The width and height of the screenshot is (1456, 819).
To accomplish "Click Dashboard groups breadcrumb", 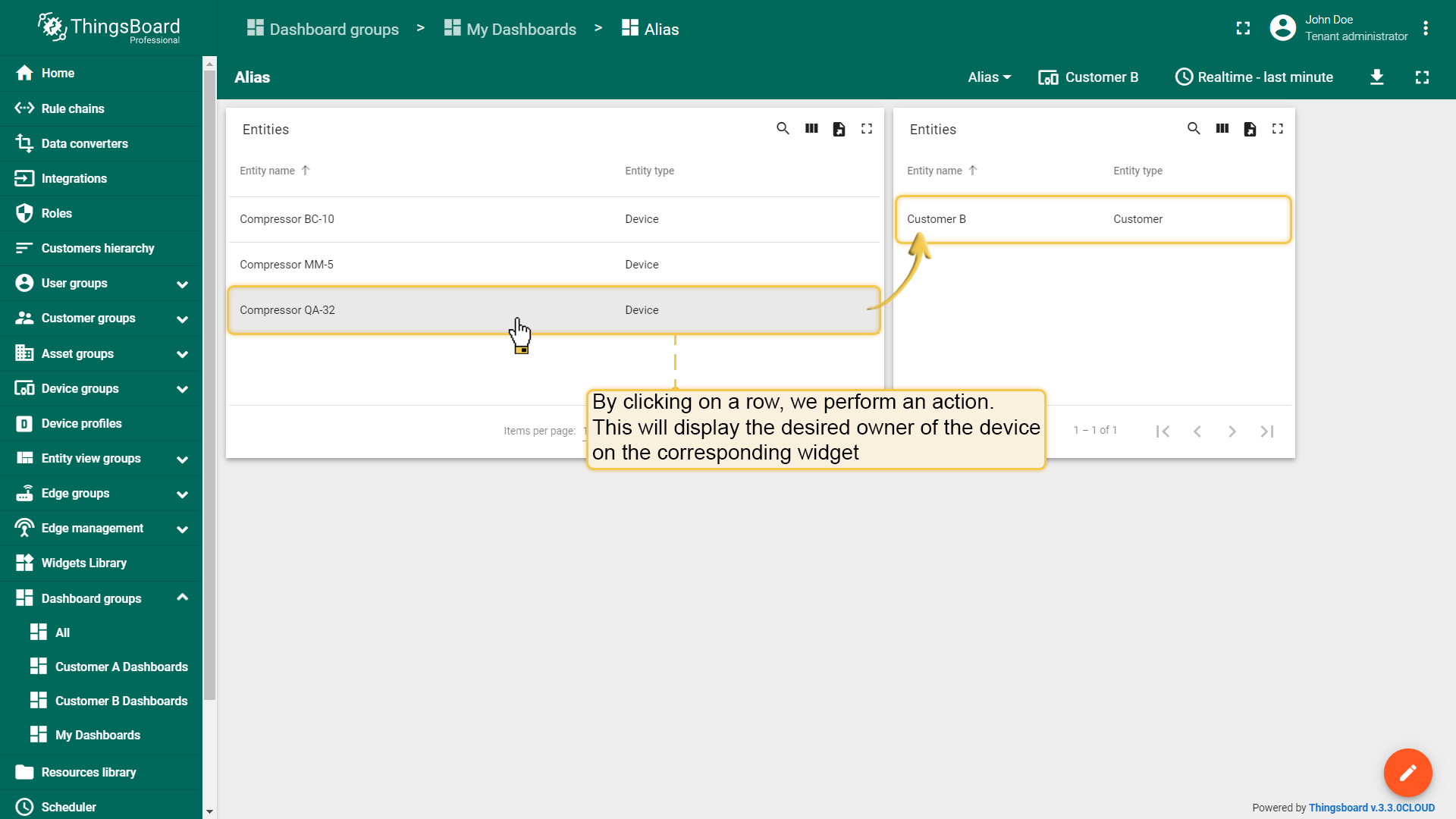I will click(323, 29).
